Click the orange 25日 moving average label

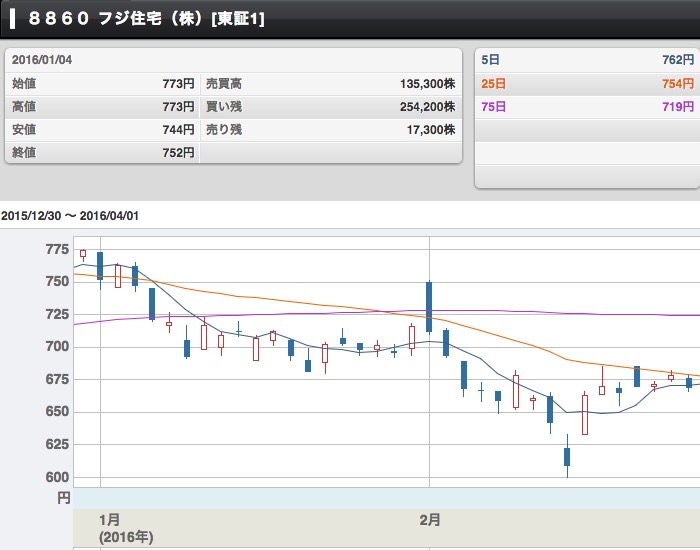pos(493,83)
